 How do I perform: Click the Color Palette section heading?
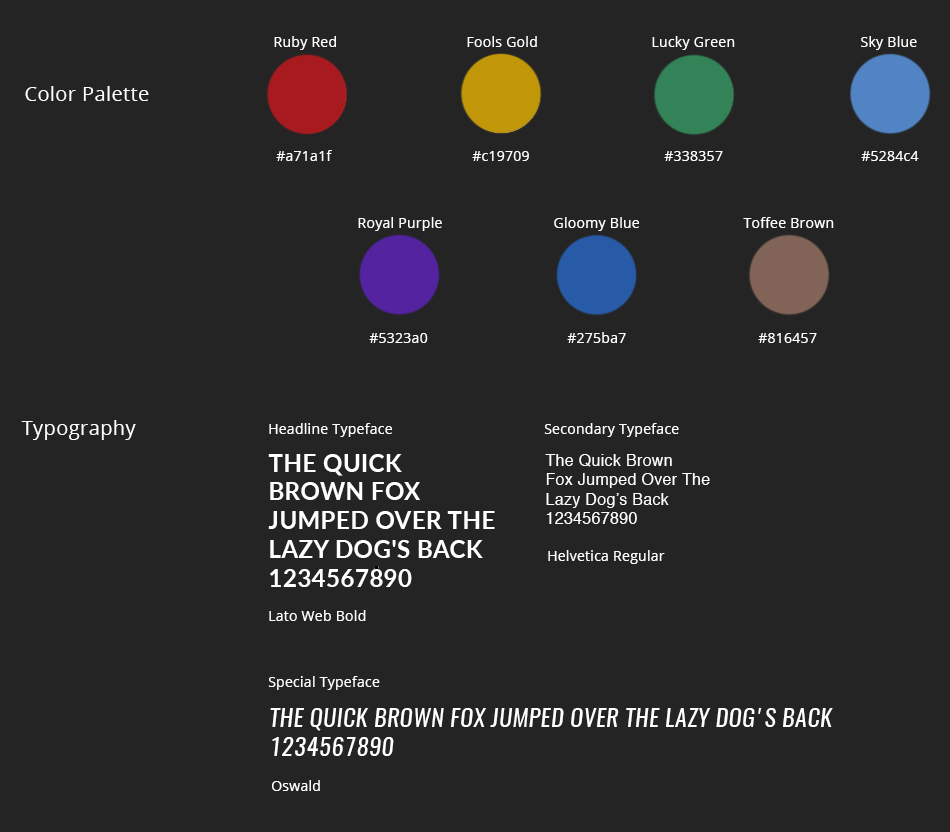coord(87,94)
